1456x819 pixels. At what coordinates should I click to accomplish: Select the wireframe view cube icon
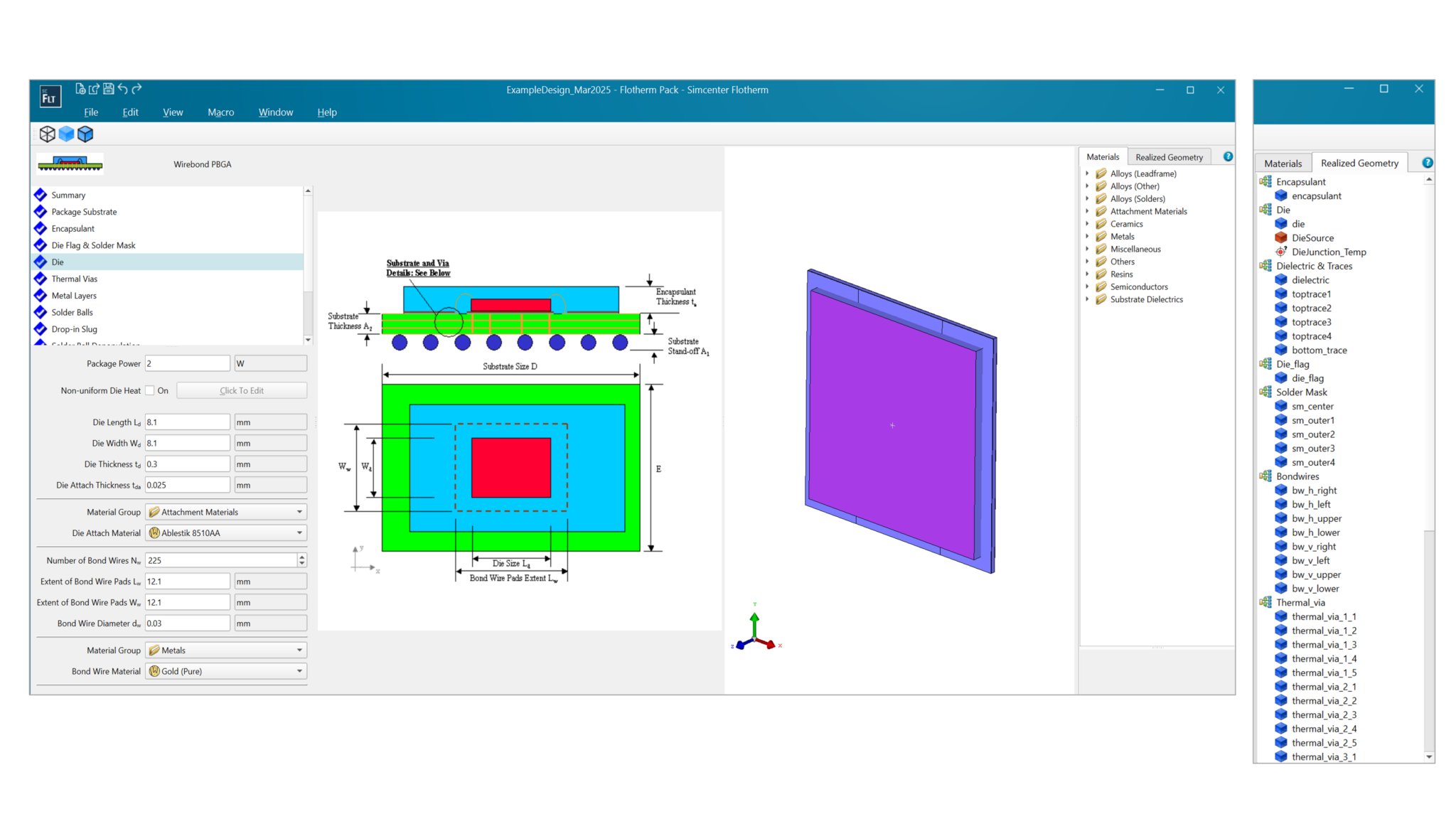click(x=48, y=134)
